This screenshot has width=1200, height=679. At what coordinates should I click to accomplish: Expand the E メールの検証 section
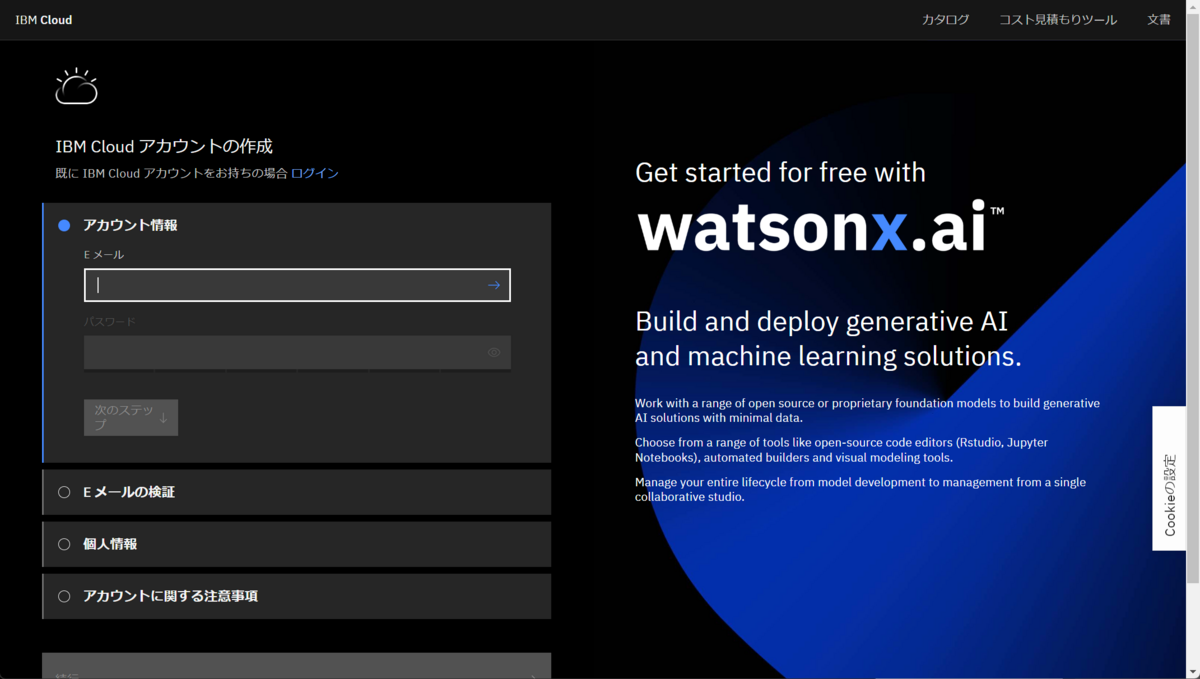coord(297,492)
